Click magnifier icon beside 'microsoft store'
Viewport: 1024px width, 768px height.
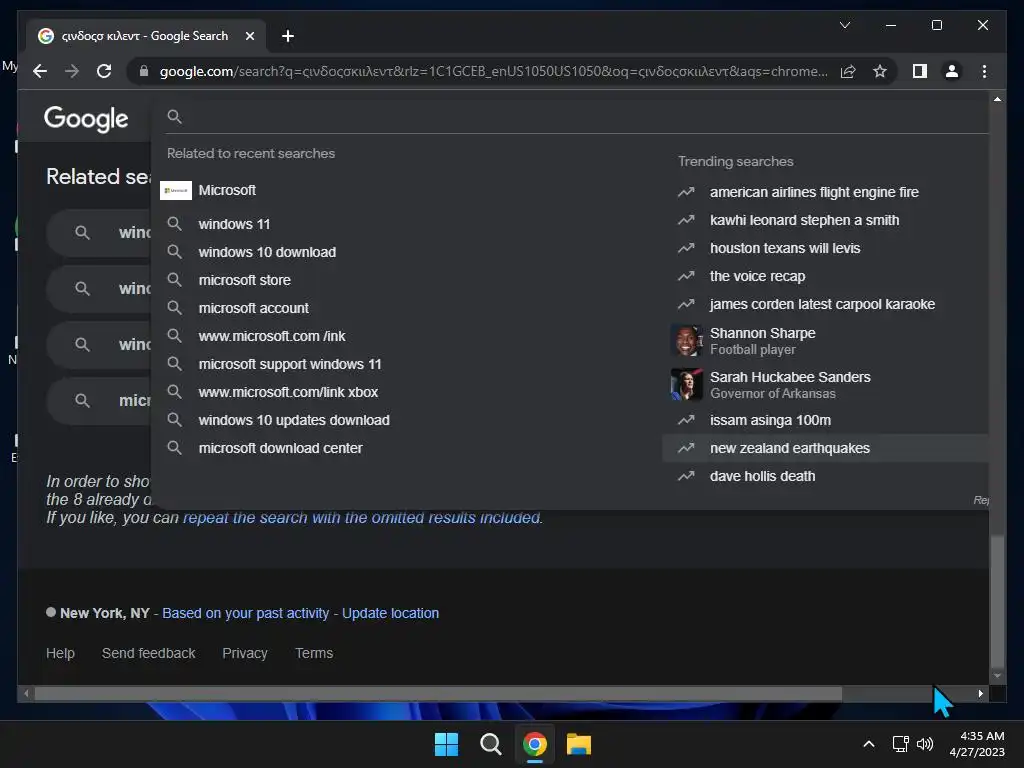[x=174, y=280]
